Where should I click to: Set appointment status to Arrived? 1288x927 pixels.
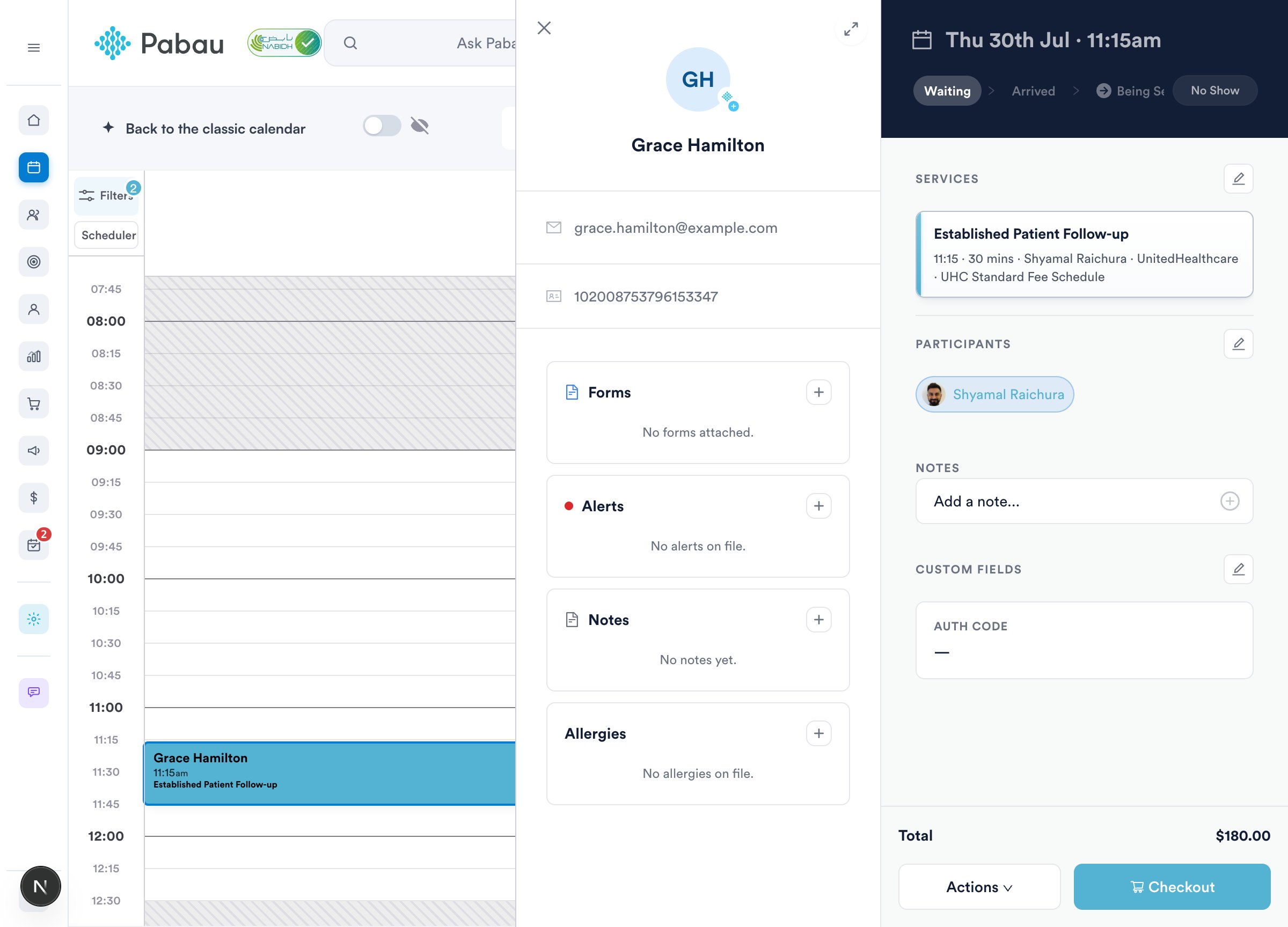tap(1033, 91)
